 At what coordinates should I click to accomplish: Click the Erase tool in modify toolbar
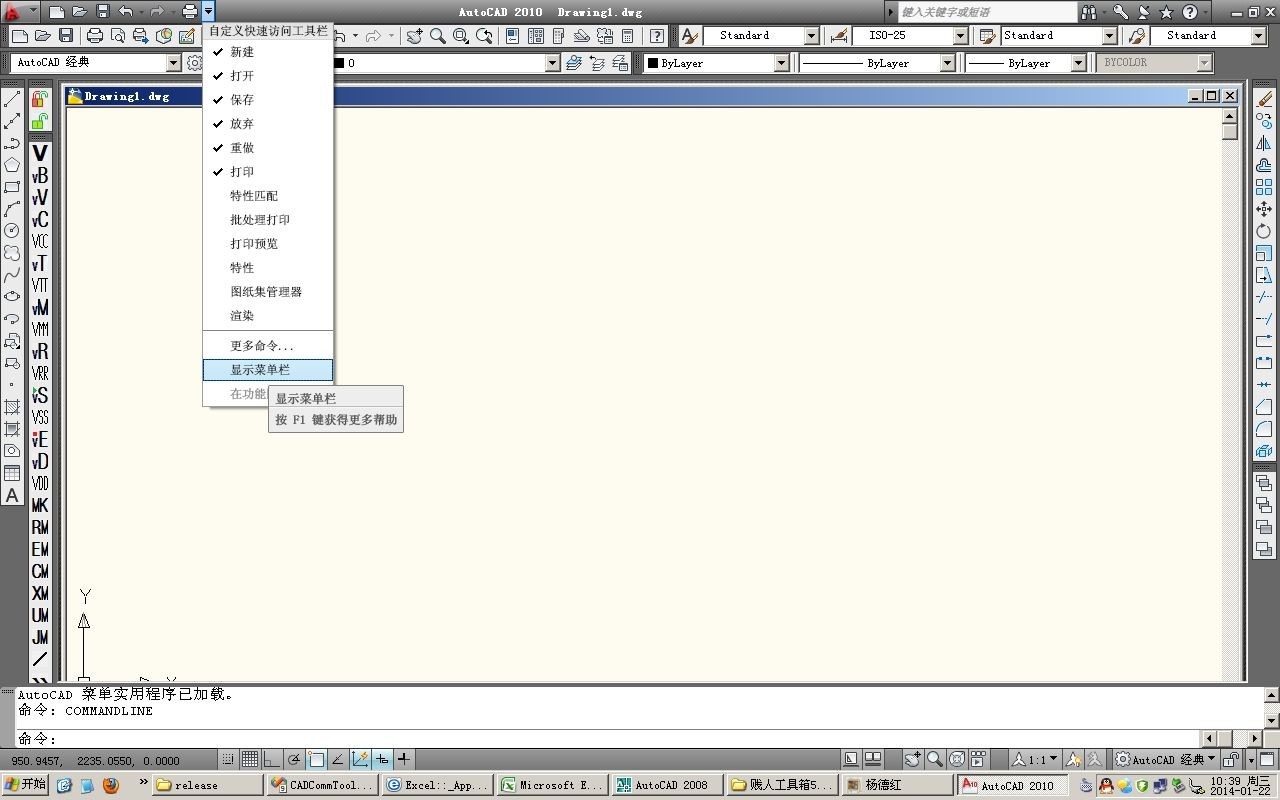click(x=1264, y=99)
